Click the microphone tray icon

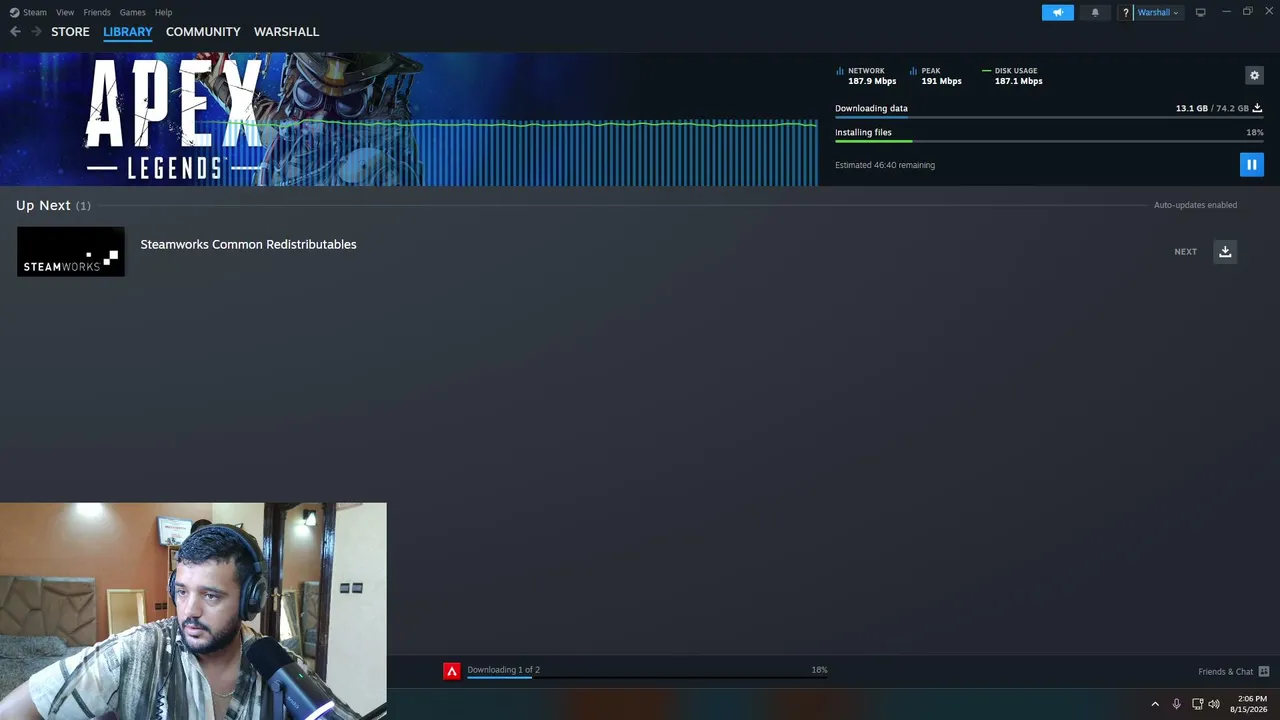click(x=1177, y=704)
